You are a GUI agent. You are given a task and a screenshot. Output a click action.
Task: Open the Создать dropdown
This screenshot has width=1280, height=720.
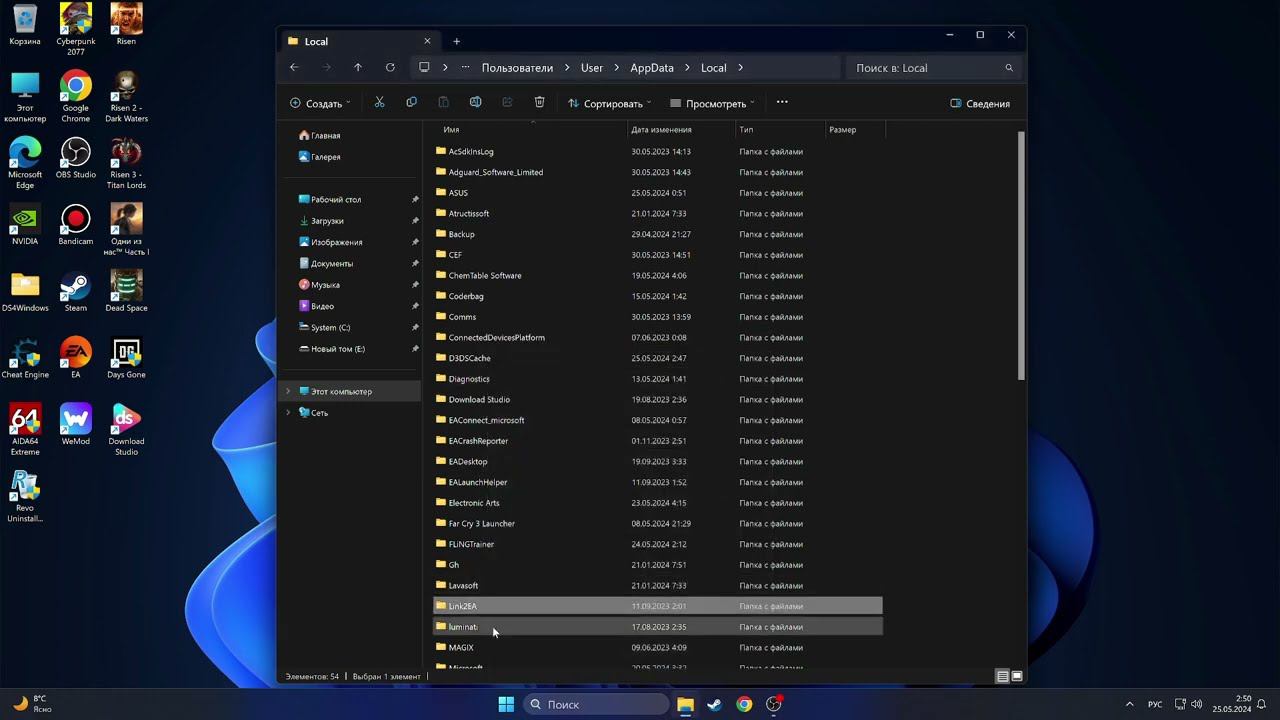[x=320, y=103]
